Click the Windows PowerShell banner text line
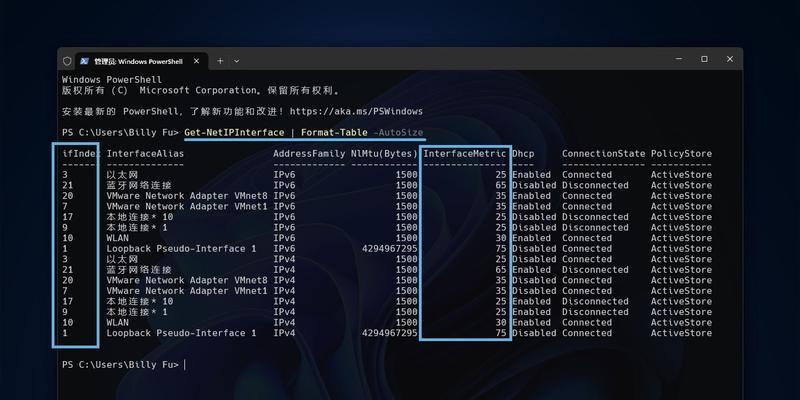Image resolution: width=800 pixels, height=400 pixels. [x=112, y=80]
